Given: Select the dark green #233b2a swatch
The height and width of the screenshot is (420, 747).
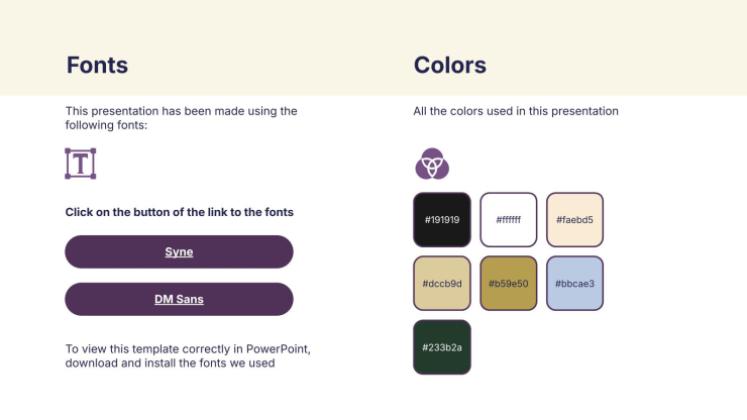Looking at the screenshot, I should (x=441, y=347).
